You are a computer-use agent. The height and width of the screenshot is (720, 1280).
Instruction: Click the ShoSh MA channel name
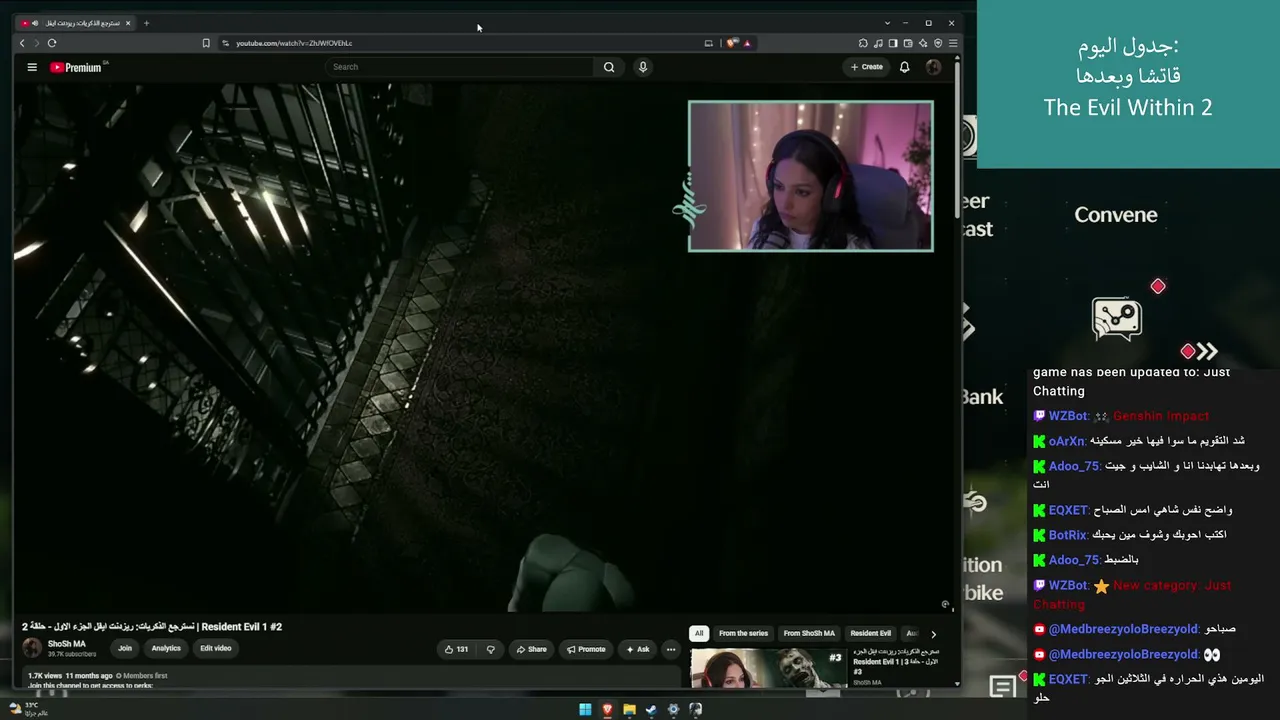click(x=67, y=644)
